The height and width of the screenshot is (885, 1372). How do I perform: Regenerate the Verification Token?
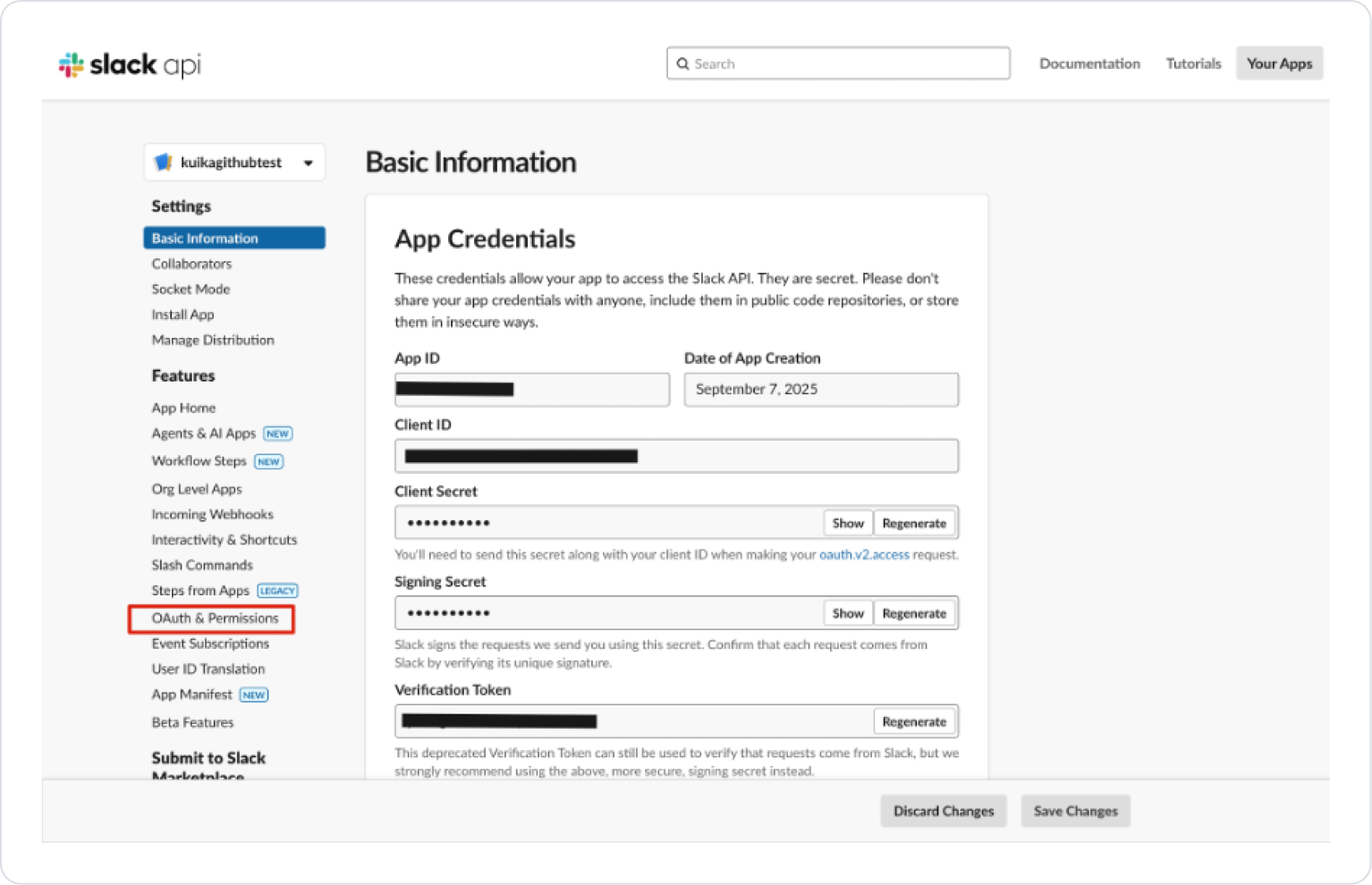point(914,721)
